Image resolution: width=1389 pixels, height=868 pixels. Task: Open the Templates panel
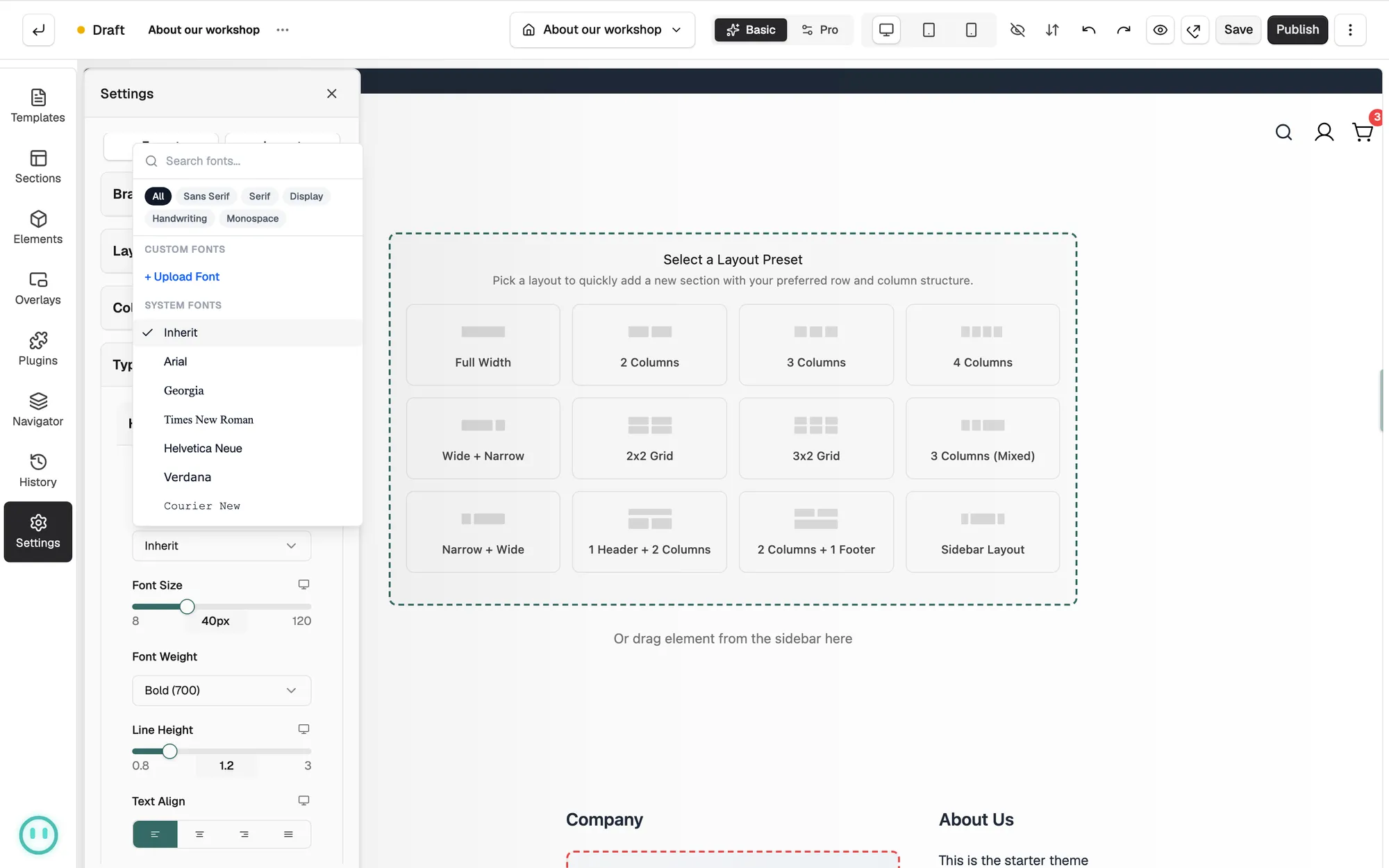(38, 106)
